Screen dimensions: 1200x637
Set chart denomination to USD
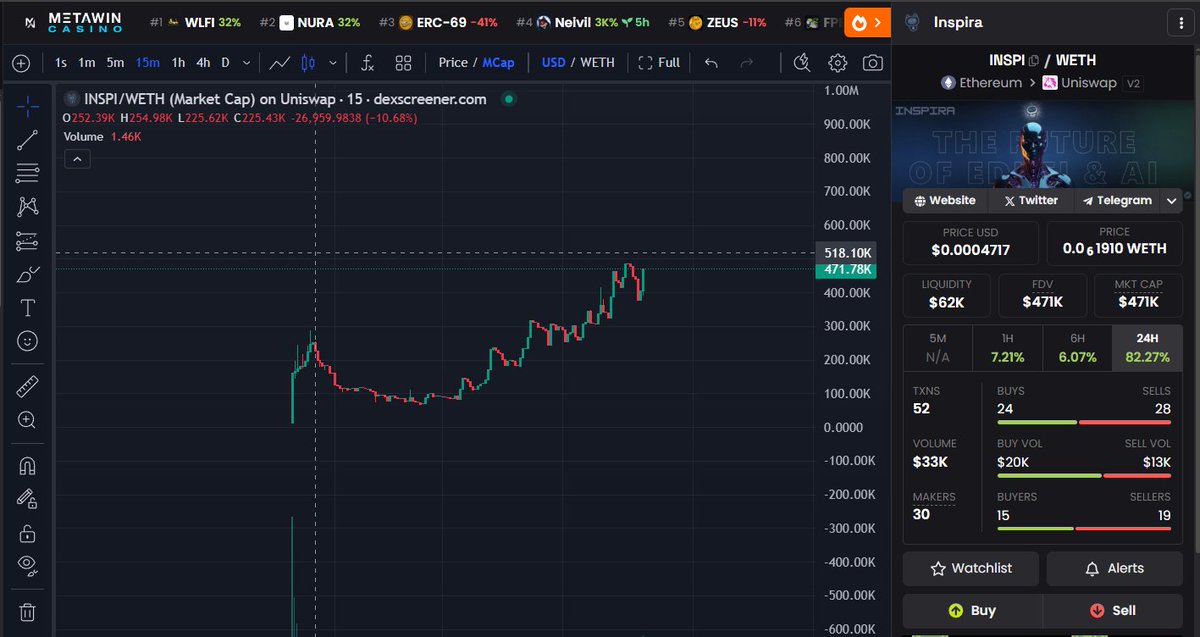(553, 62)
